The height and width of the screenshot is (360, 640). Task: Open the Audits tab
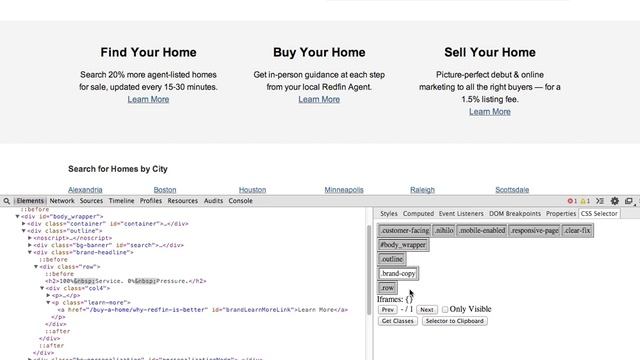point(213,201)
